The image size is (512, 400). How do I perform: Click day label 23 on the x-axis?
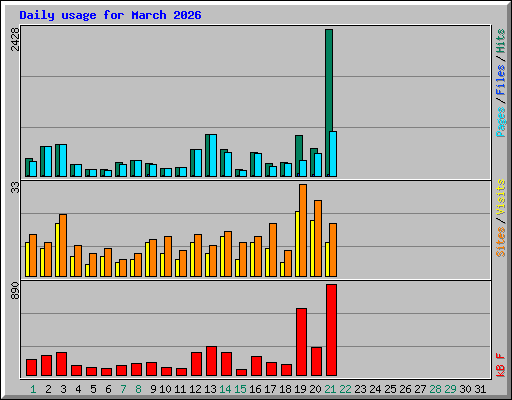pyautogui.click(x=360, y=389)
